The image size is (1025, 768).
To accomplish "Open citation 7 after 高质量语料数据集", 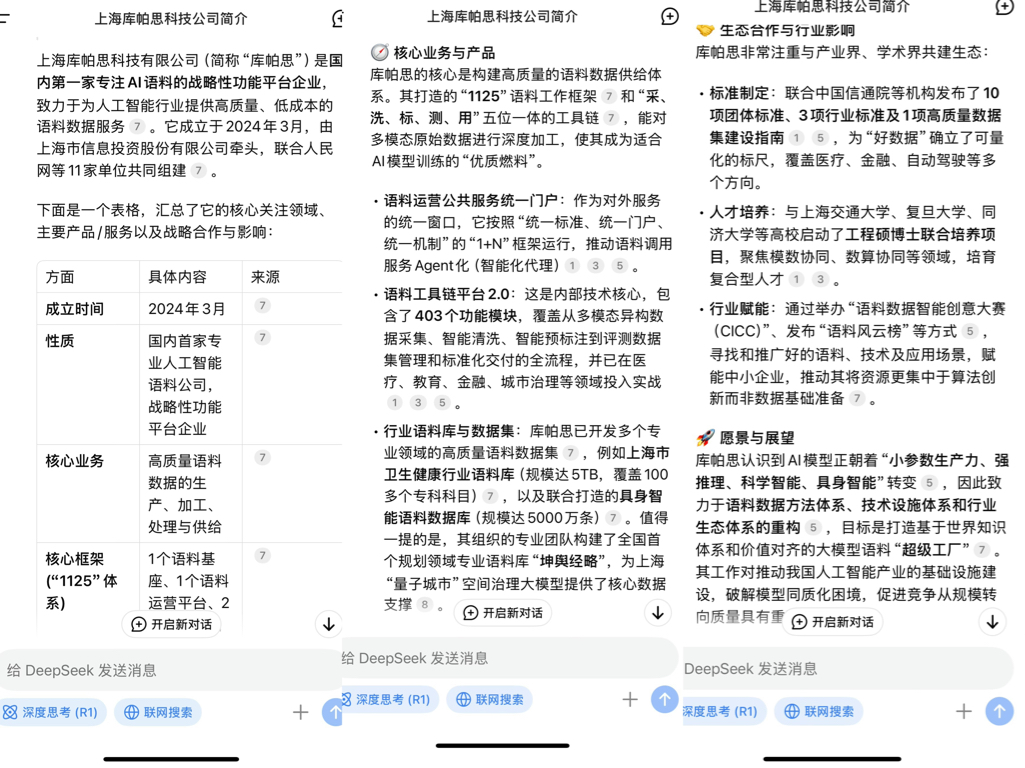I will [x=570, y=452].
